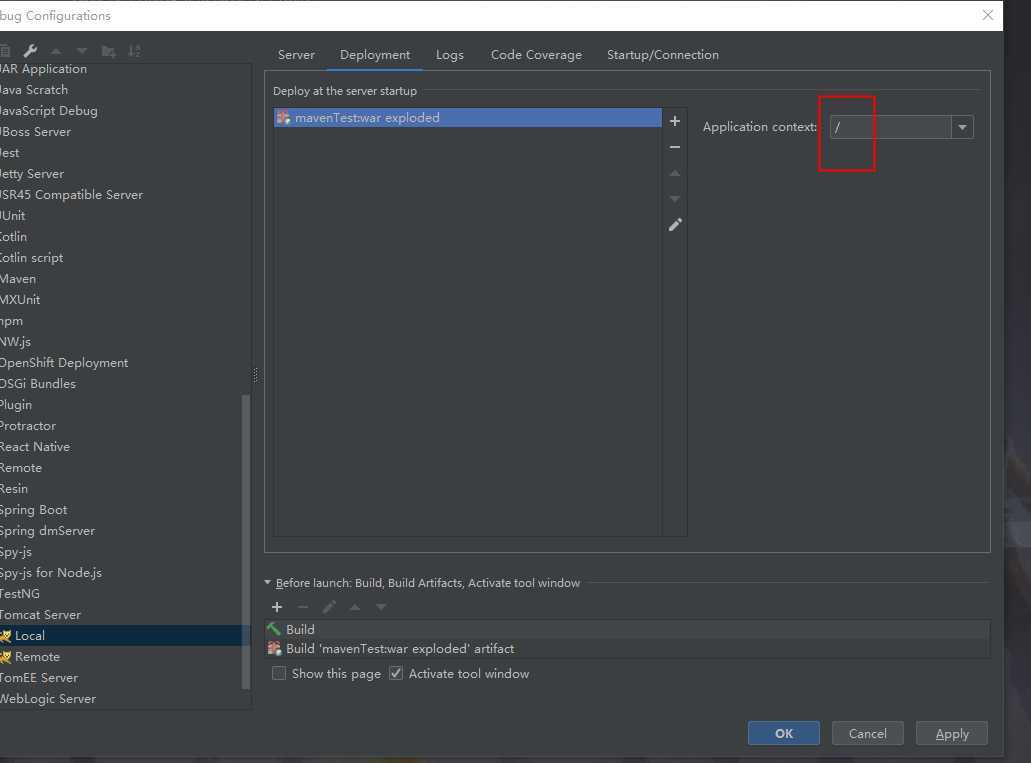Click the Application context input field
The image size is (1031, 763).
pos(890,127)
